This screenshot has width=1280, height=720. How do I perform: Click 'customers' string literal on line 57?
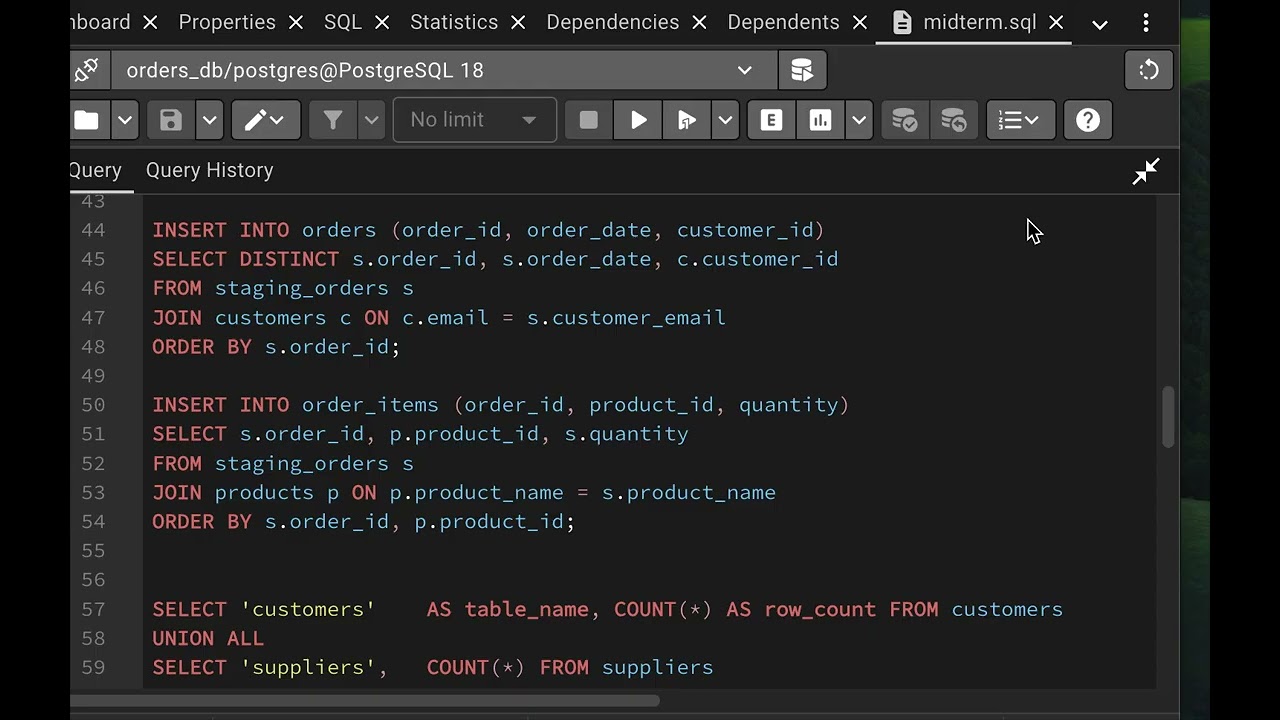[308, 609]
